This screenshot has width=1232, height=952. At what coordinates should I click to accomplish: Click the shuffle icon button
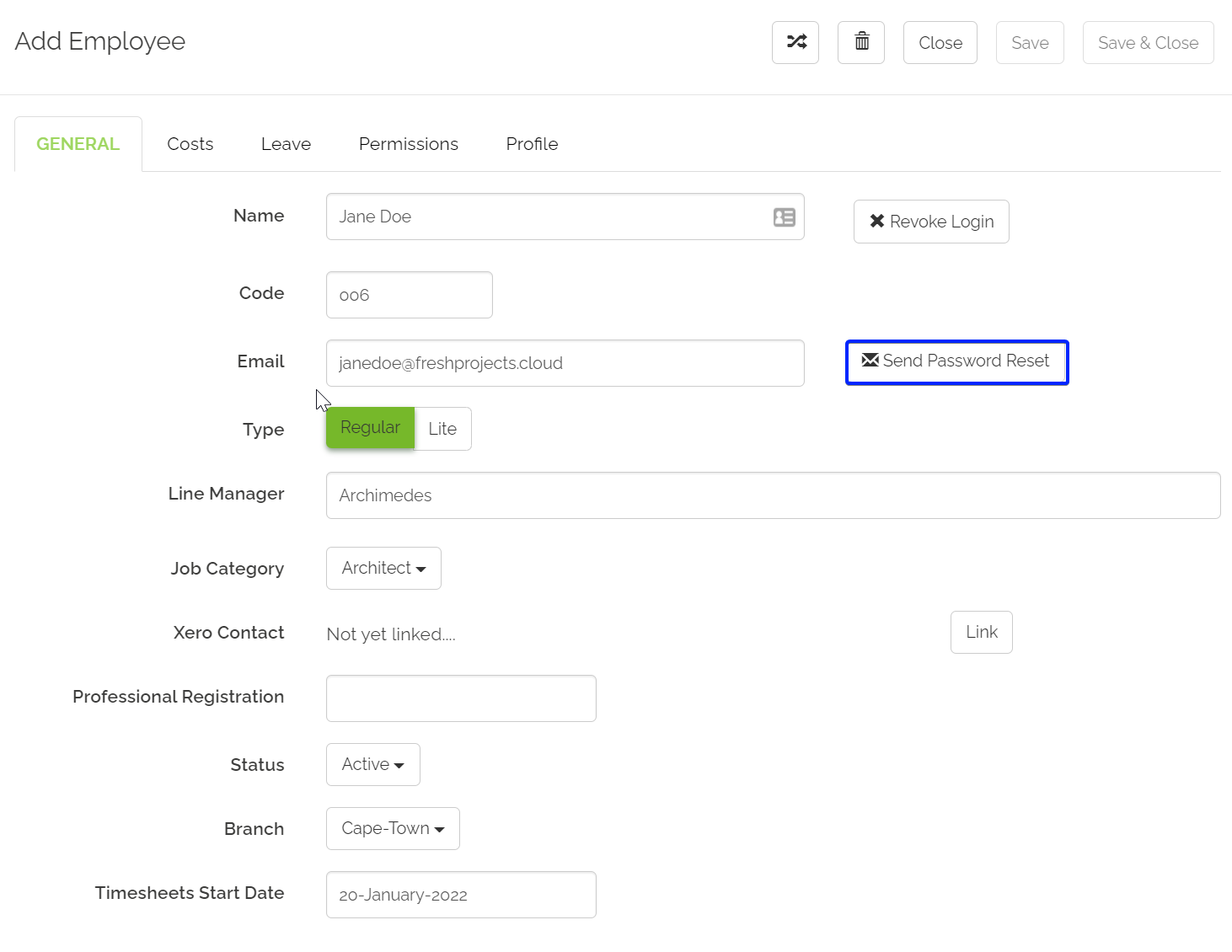coord(795,42)
